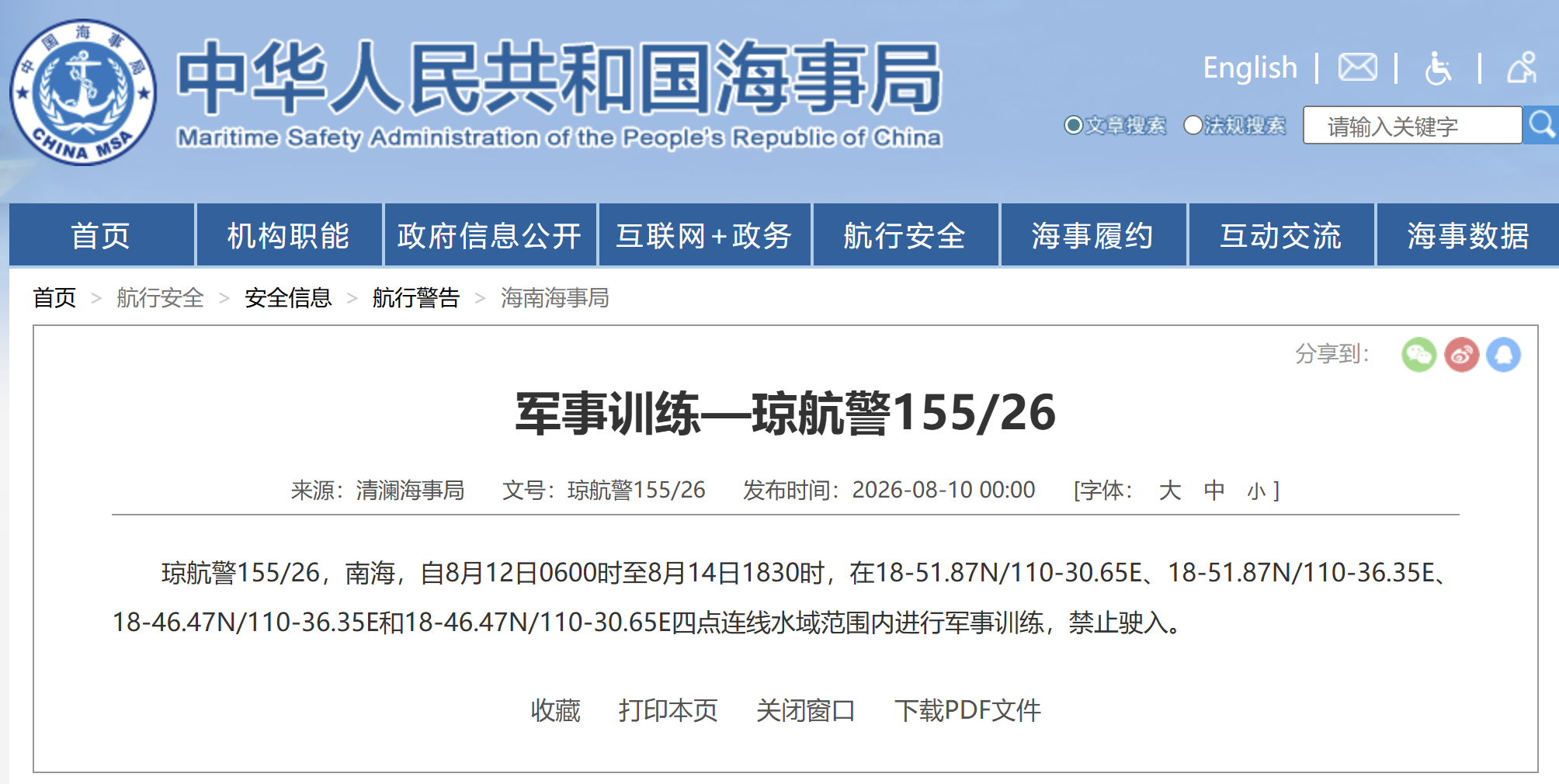This screenshot has height=784, width=1559.
Task: Set font size to 大
Action: point(1170,490)
